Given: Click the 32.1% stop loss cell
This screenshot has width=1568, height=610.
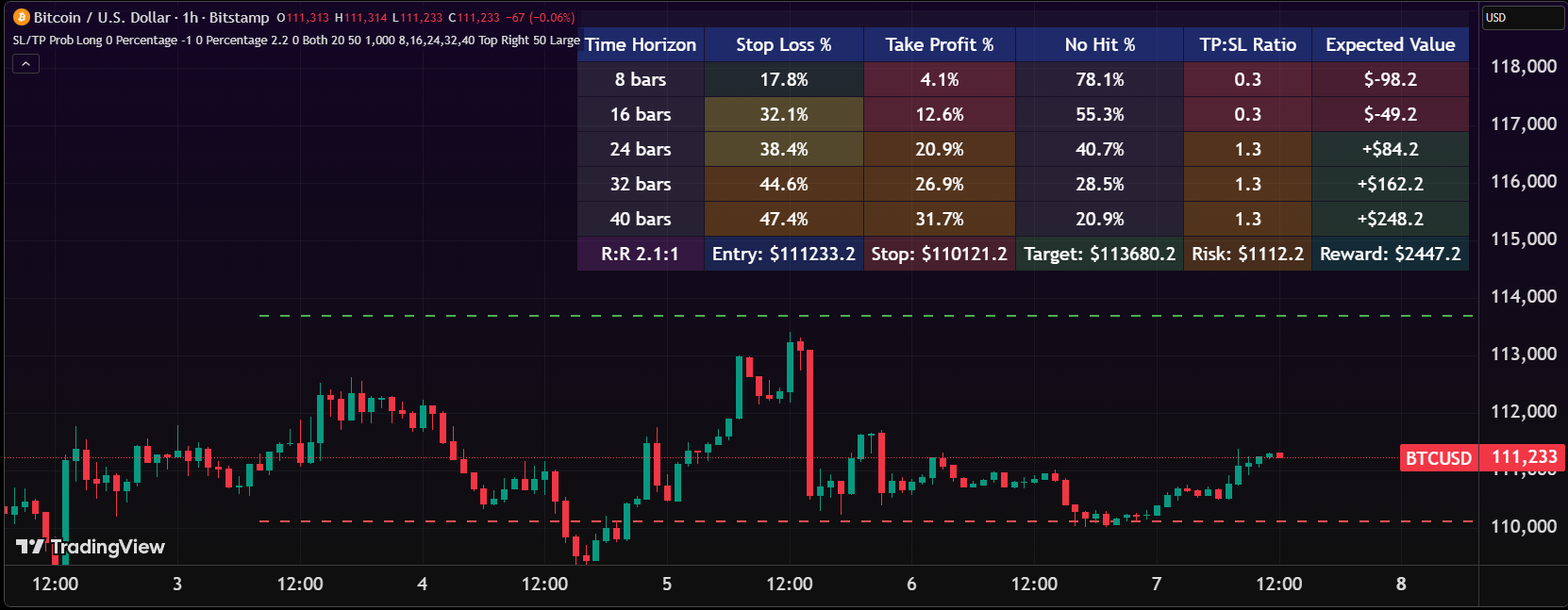Looking at the screenshot, I should pos(784,114).
